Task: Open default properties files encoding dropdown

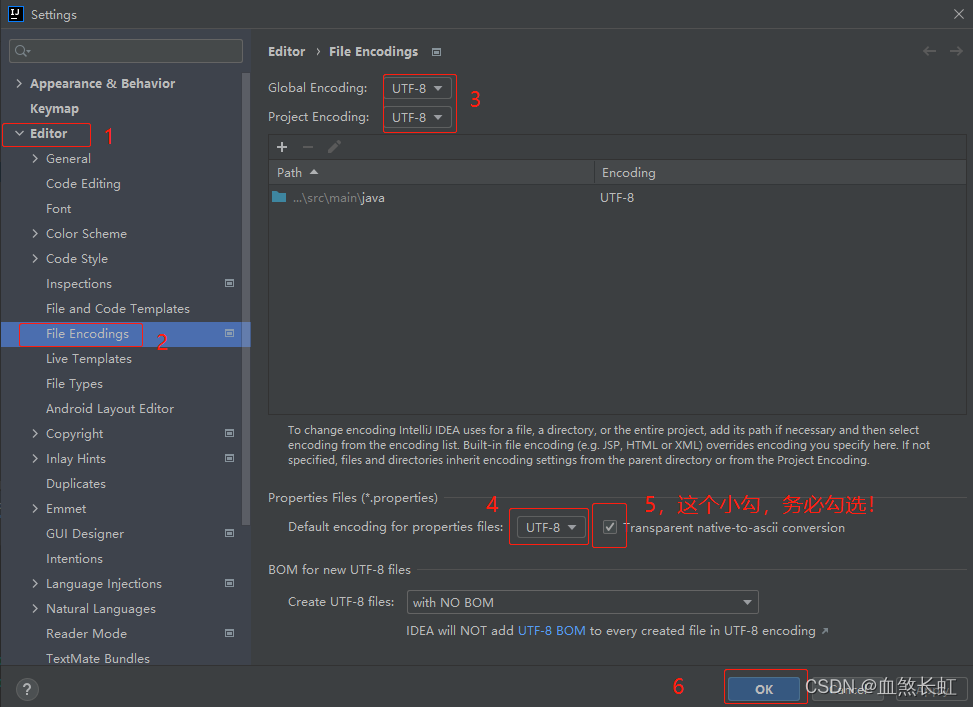Action: [551, 527]
